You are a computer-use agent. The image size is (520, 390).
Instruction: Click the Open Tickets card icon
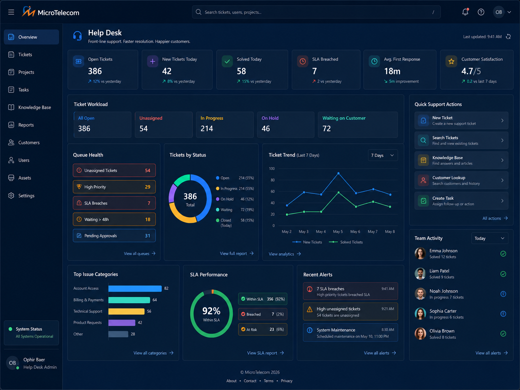[x=78, y=61]
